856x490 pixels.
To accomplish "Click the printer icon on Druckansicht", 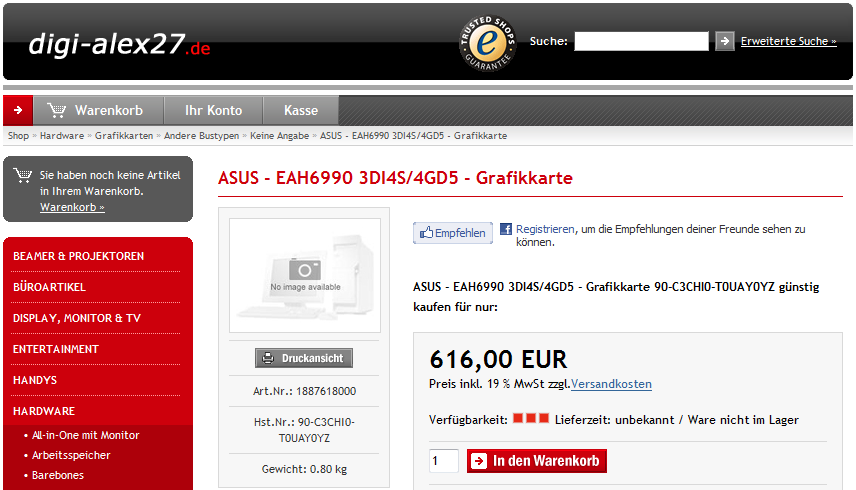I will pyautogui.click(x=268, y=358).
